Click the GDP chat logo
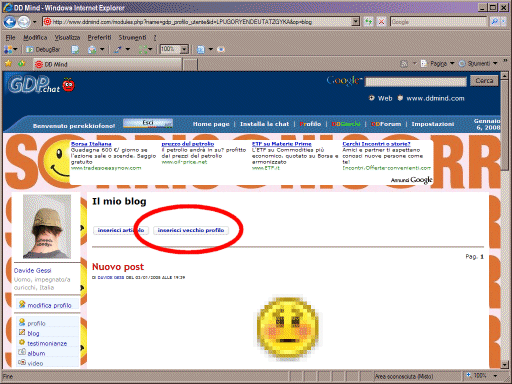Viewport: 512px width, 384px height. coord(41,84)
